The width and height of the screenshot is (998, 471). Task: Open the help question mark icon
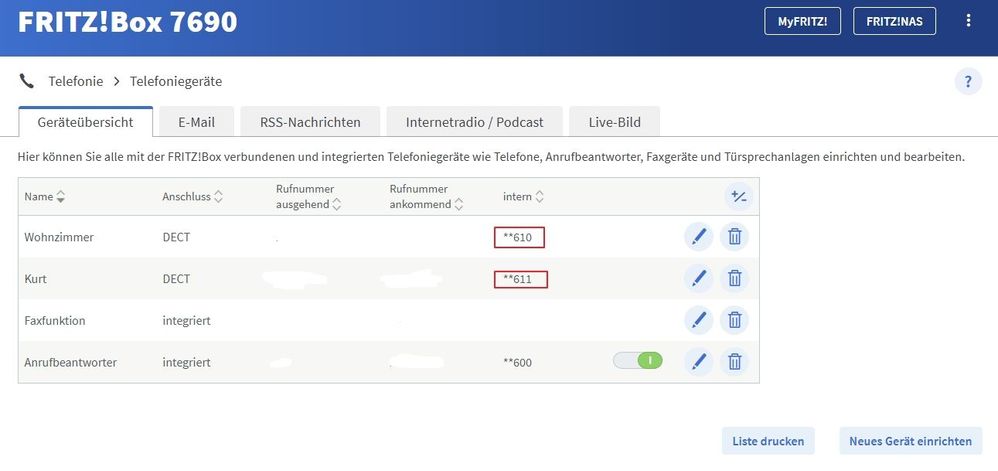(x=968, y=81)
